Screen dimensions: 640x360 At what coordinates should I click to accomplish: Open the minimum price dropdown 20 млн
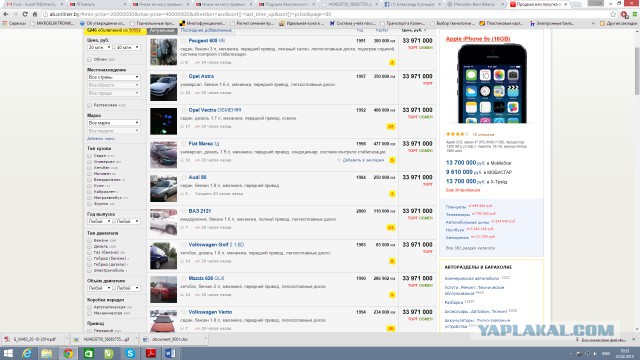(x=99, y=47)
